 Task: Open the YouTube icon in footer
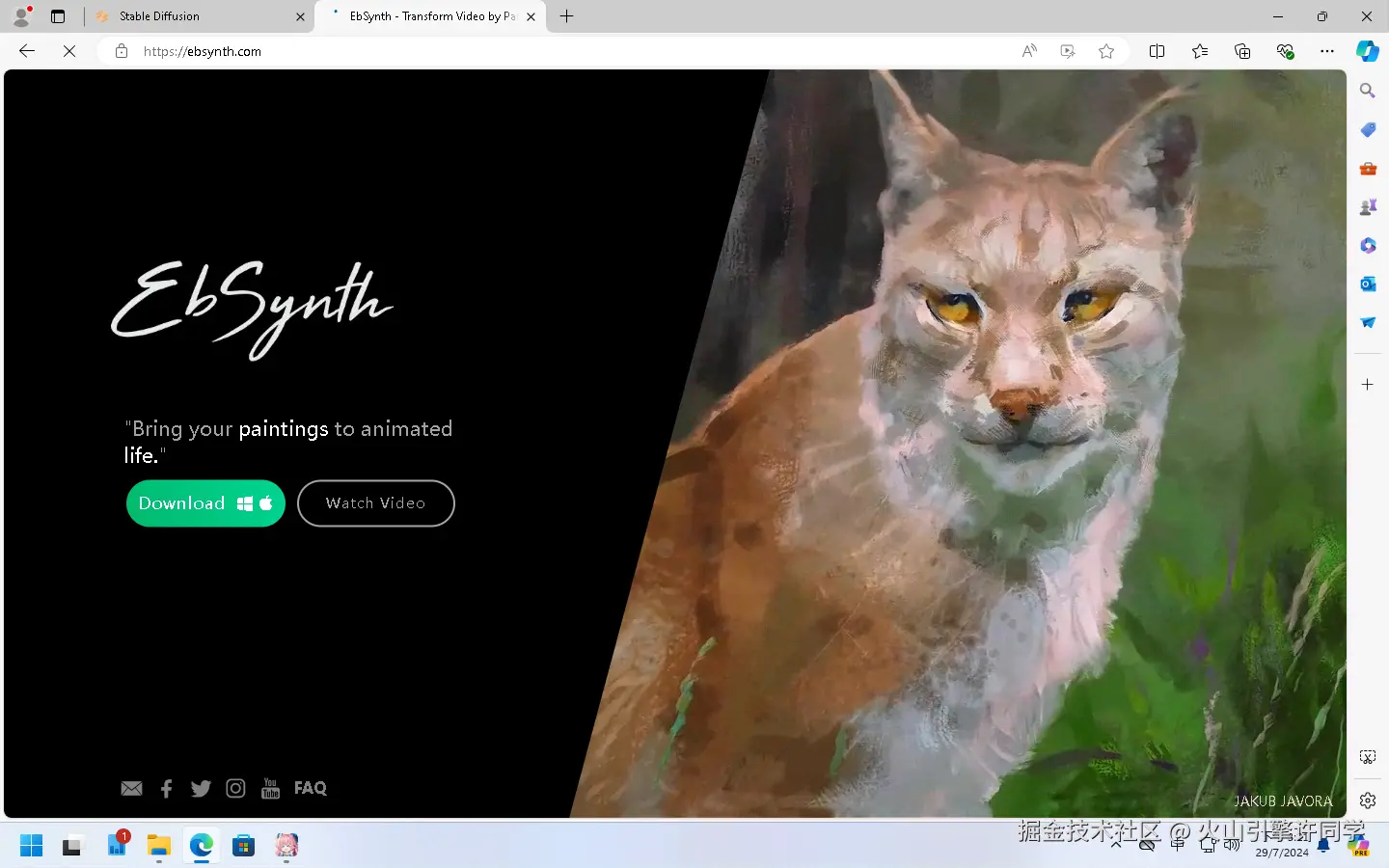coord(270,789)
